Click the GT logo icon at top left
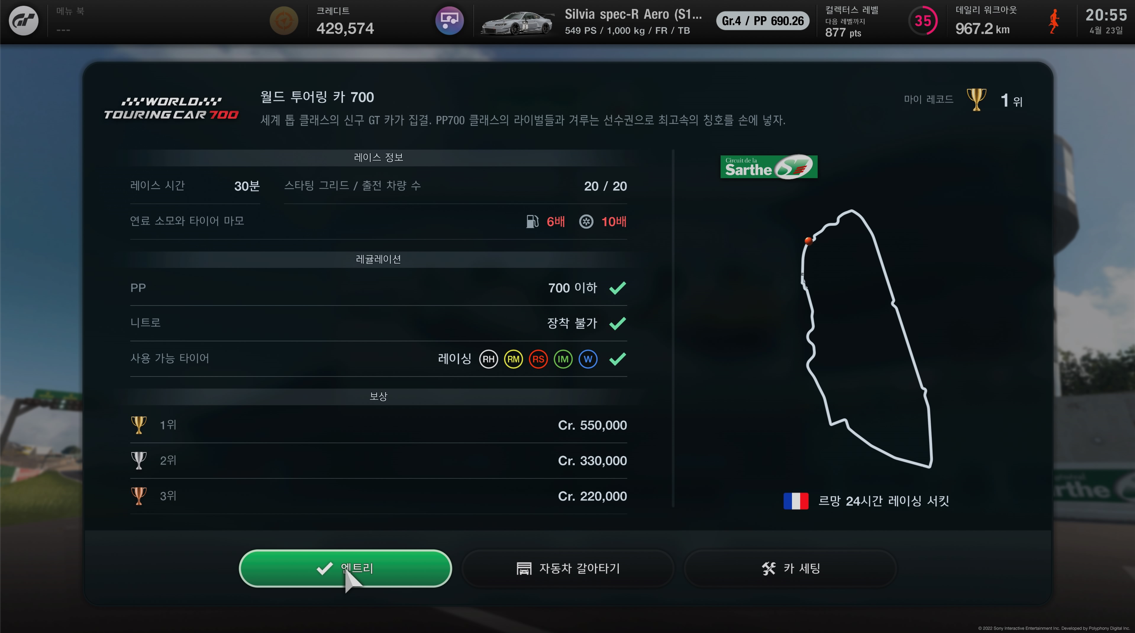Image resolution: width=1135 pixels, height=633 pixels. tap(23, 20)
